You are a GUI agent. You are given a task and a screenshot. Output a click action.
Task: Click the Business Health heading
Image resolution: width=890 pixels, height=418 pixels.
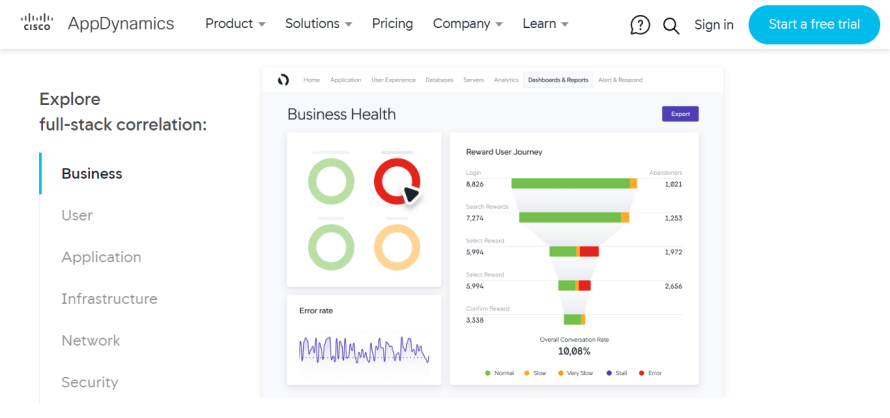(342, 114)
